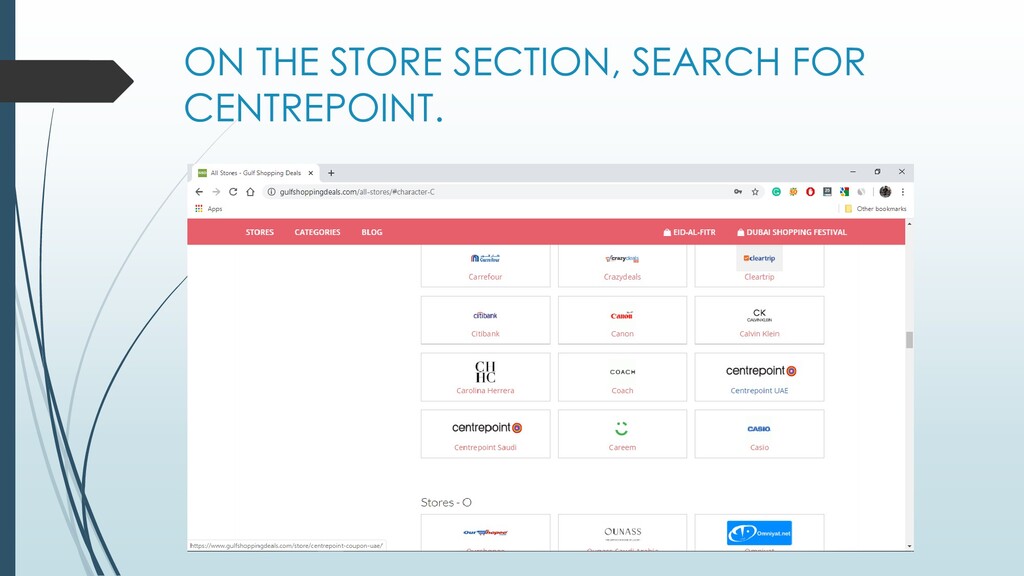This screenshot has height=576, width=1024.
Task: Open the Careem store card
Action: tap(622, 434)
